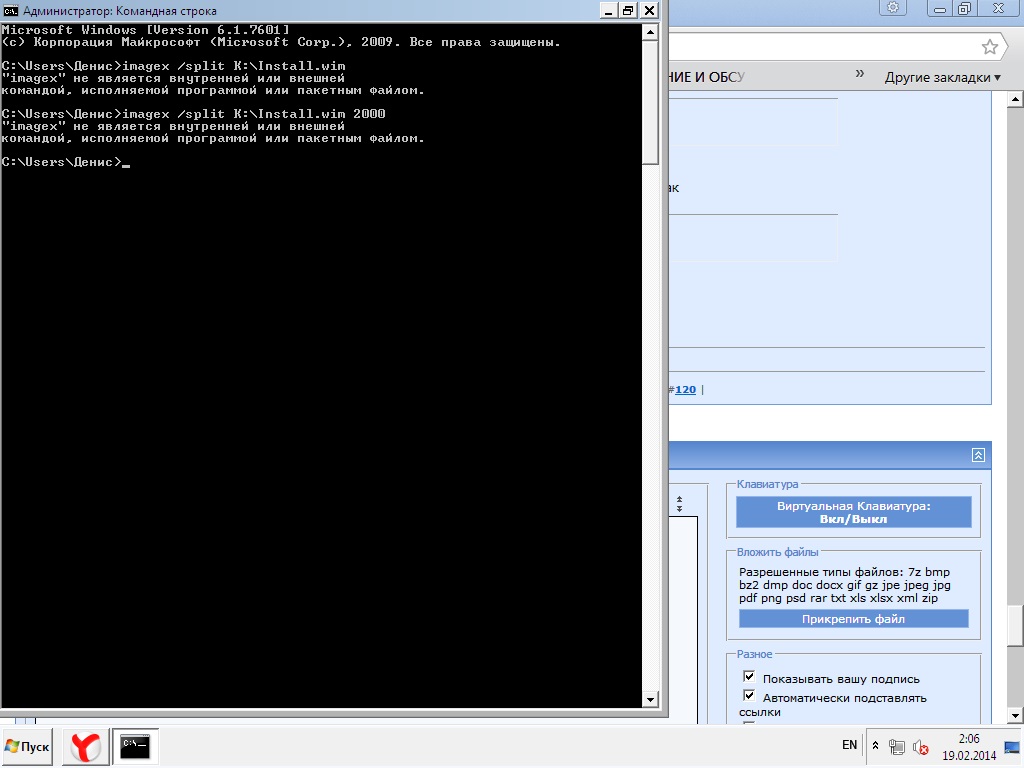1024x768 pixels.
Task: Toggle 'Показывать вашу подпись' checkbox
Action: click(x=748, y=678)
